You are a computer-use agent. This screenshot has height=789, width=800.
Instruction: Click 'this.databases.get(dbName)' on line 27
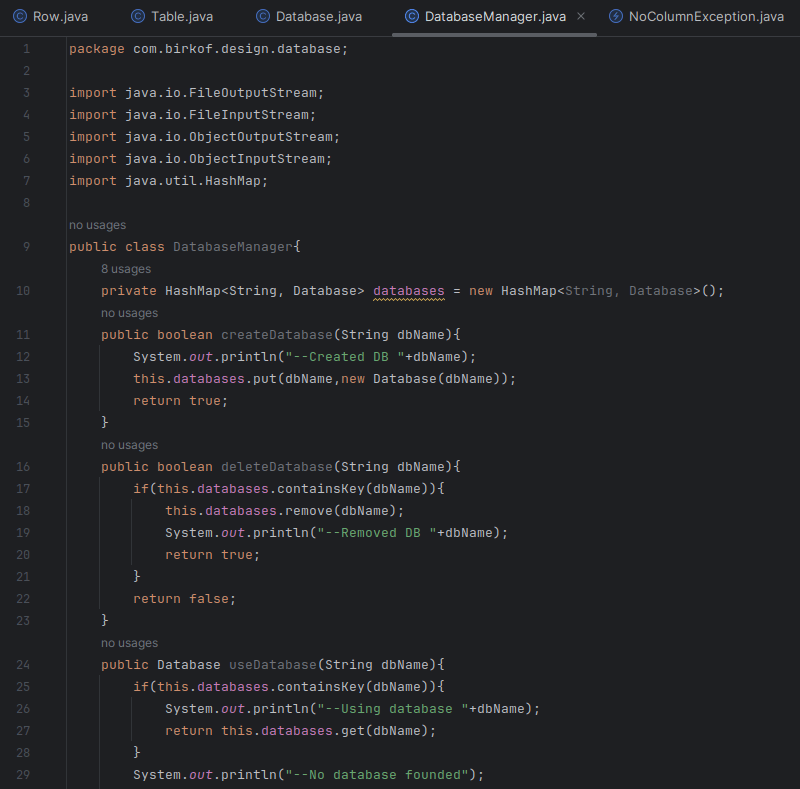tap(324, 731)
